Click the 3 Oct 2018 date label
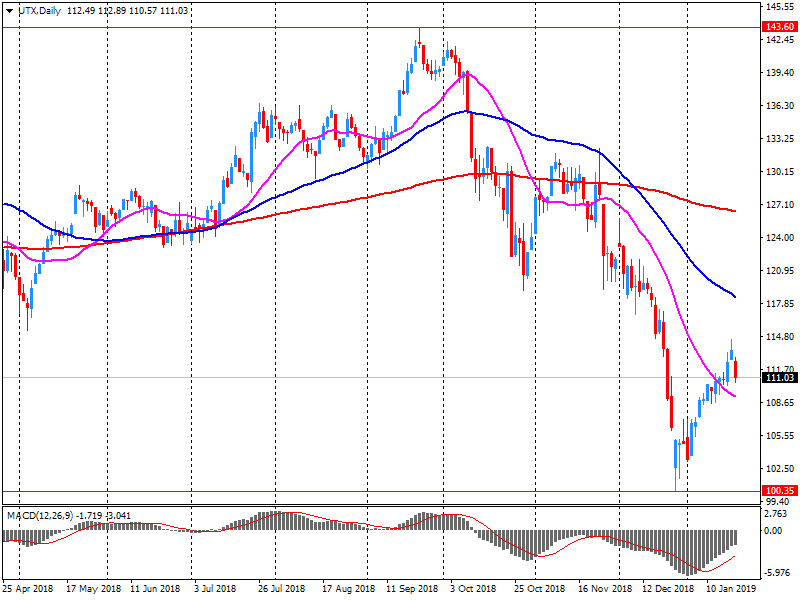Viewport: 800px width, 600px height. (473, 589)
